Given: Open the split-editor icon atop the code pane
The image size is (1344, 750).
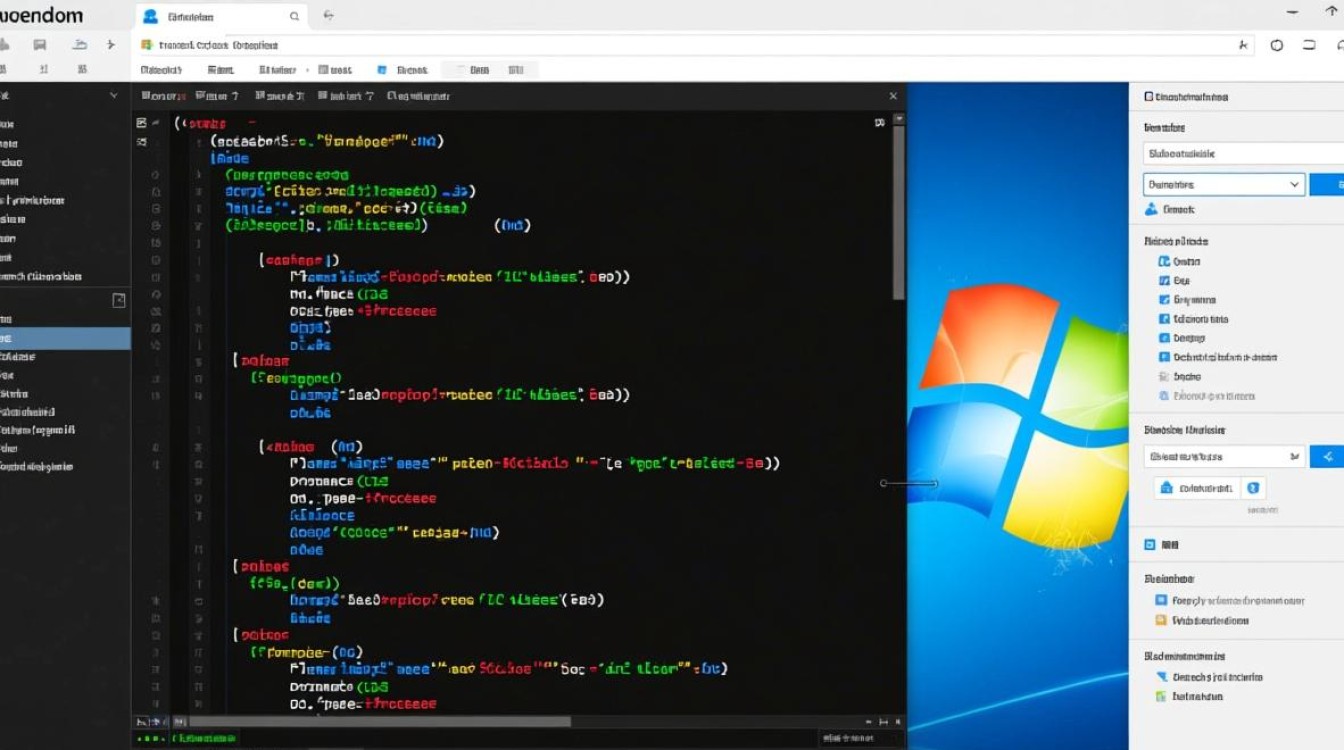Looking at the screenshot, I should click(877, 120).
